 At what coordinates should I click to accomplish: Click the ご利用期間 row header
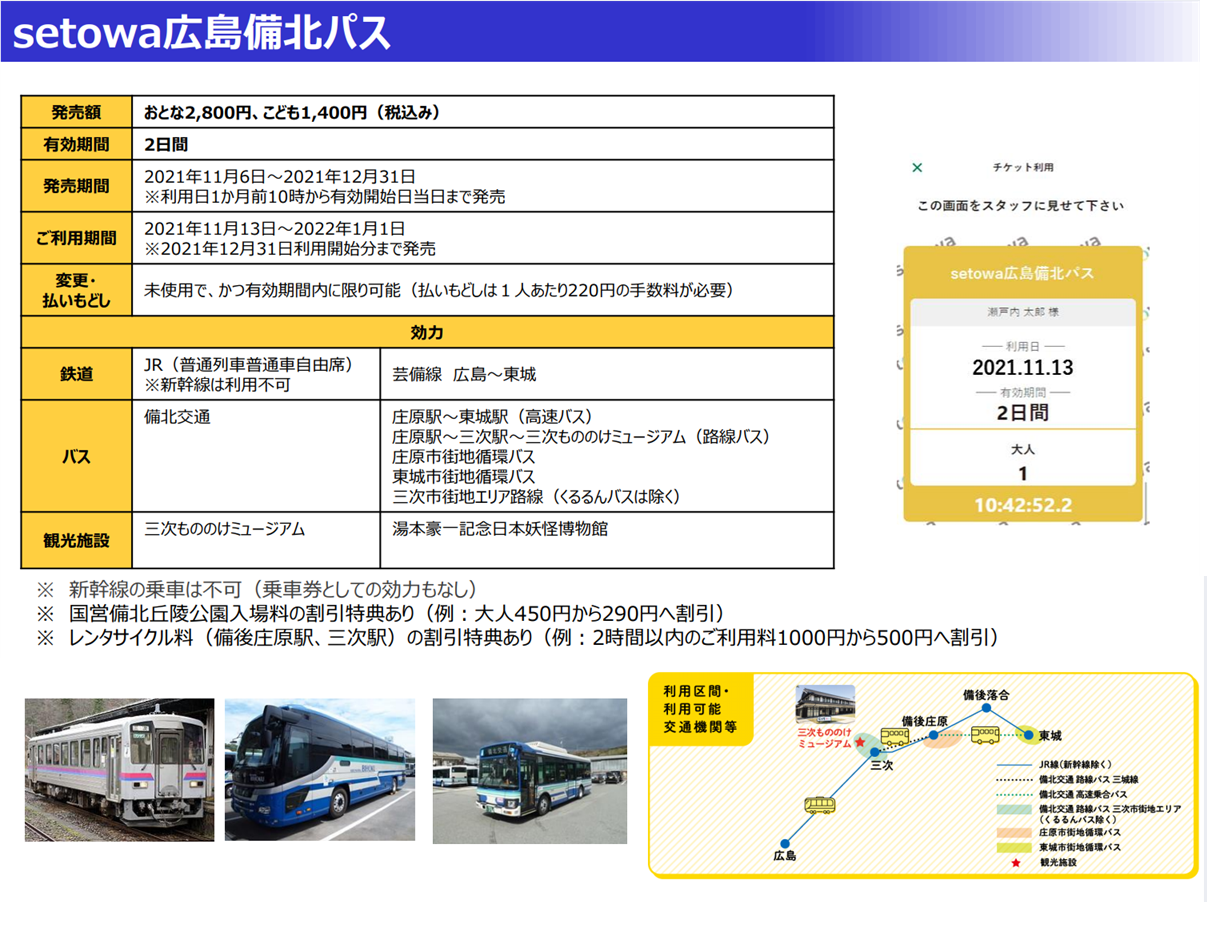pyautogui.click(x=77, y=238)
